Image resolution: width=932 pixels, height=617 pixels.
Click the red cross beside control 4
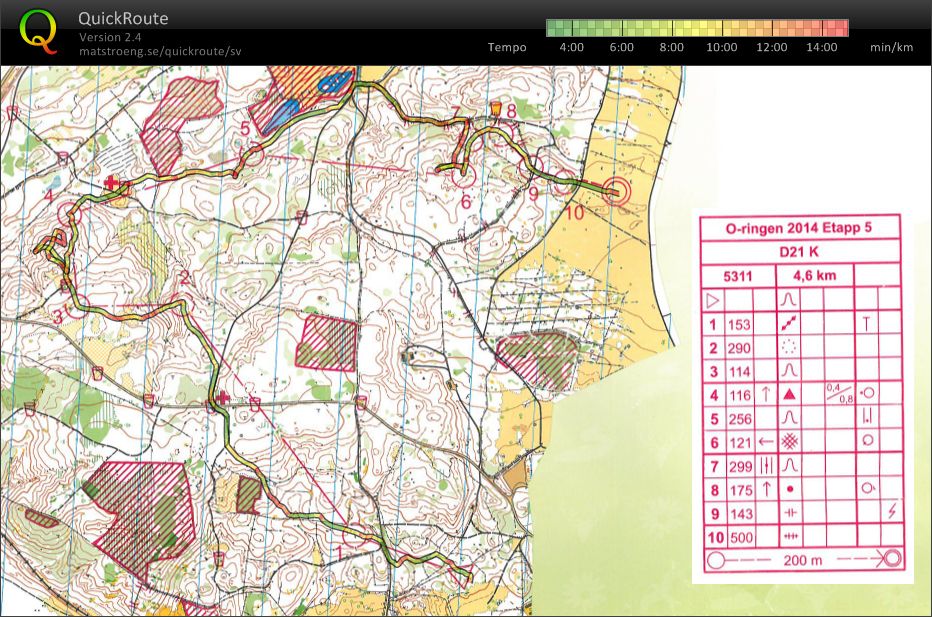111,182
